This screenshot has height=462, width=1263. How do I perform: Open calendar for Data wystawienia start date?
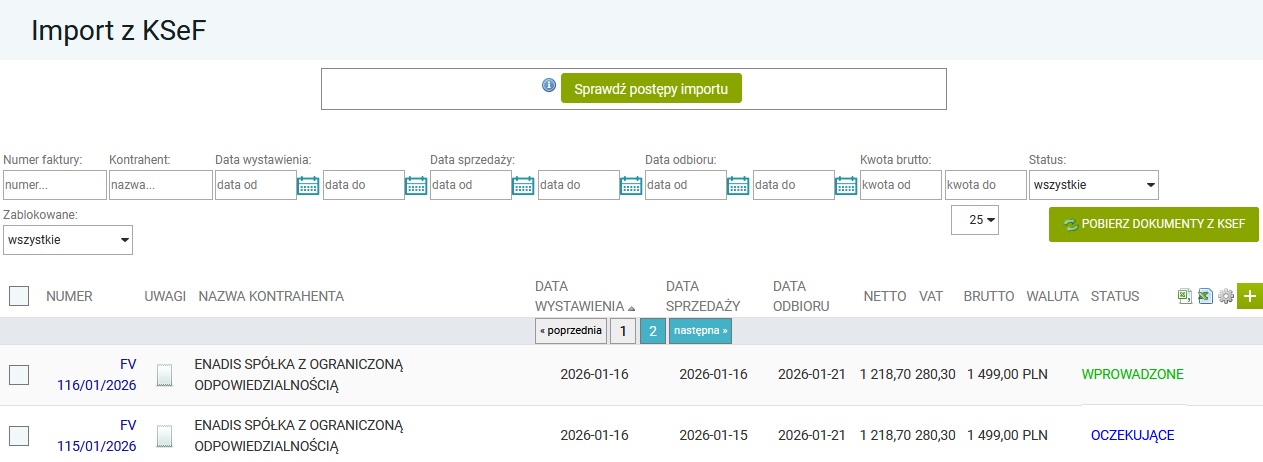(x=308, y=185)
